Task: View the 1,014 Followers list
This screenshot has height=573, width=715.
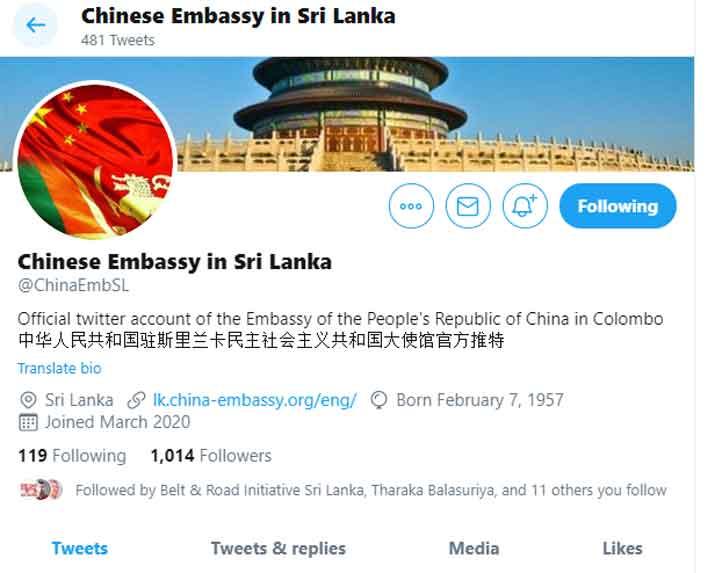Action: click(211, 456)
